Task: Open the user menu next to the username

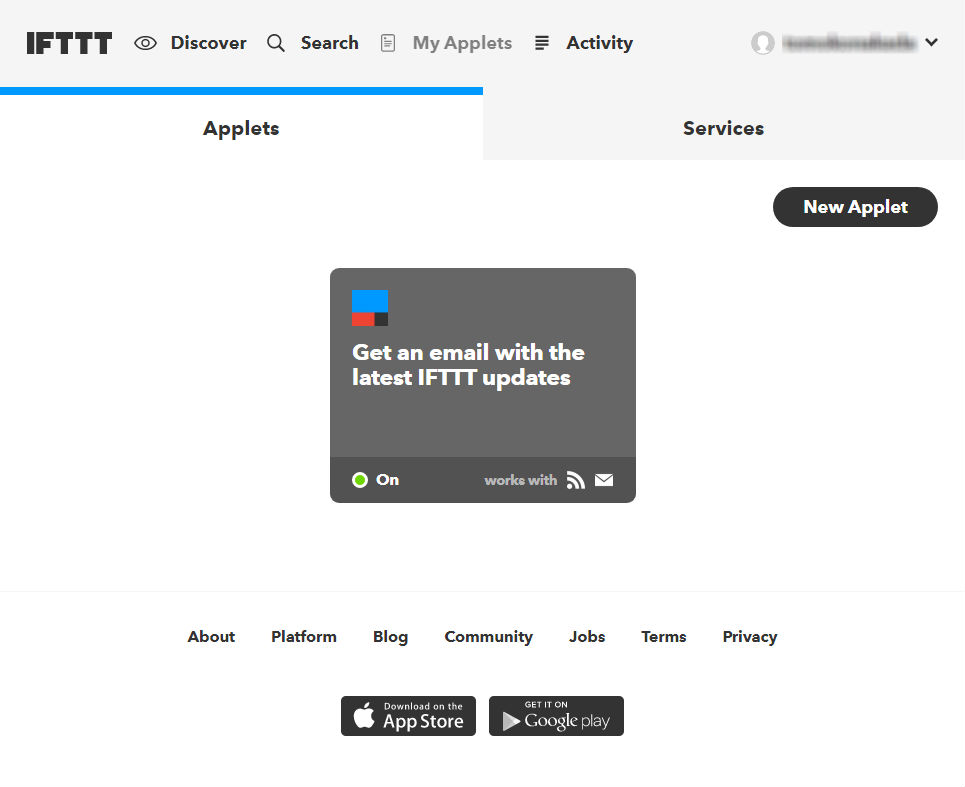Action: [x=931, y=43]
